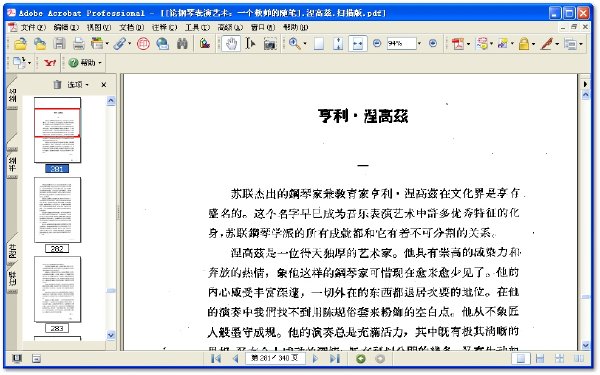Click thumbnail panel scroll down arrow
This screenshot has width=600, height=375.
(111, 335)
